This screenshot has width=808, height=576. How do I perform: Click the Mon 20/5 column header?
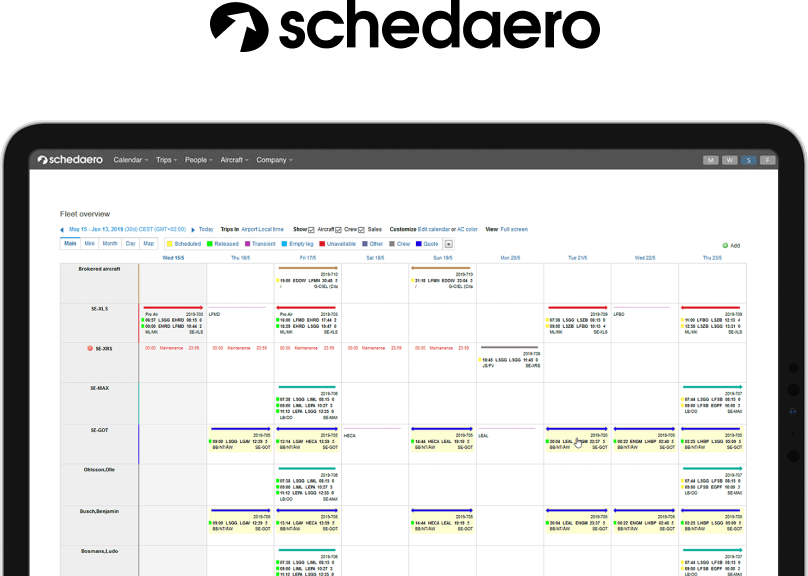(x=510, y=258)
